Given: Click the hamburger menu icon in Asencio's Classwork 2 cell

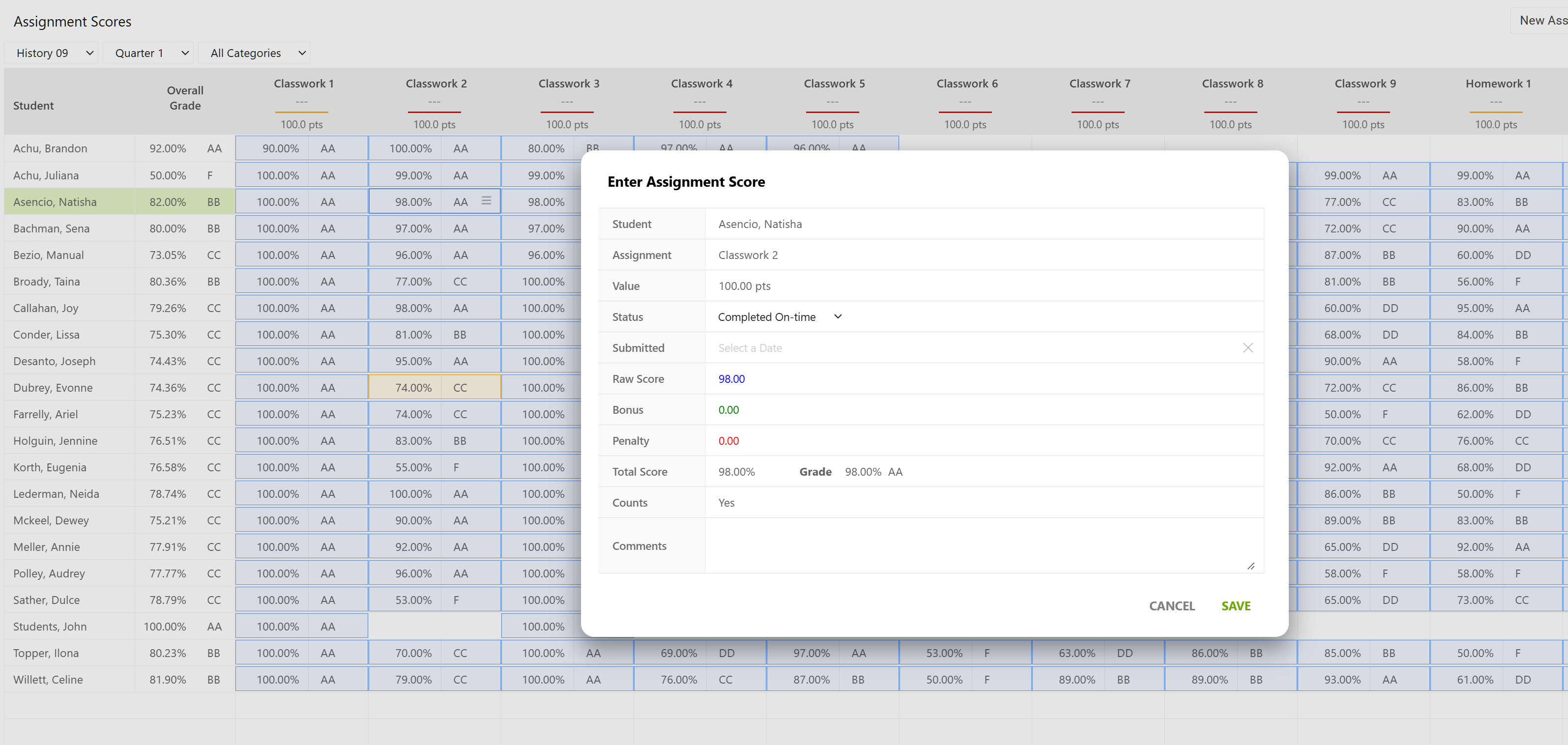Looking at the screenshot, I should coord(486,201).
